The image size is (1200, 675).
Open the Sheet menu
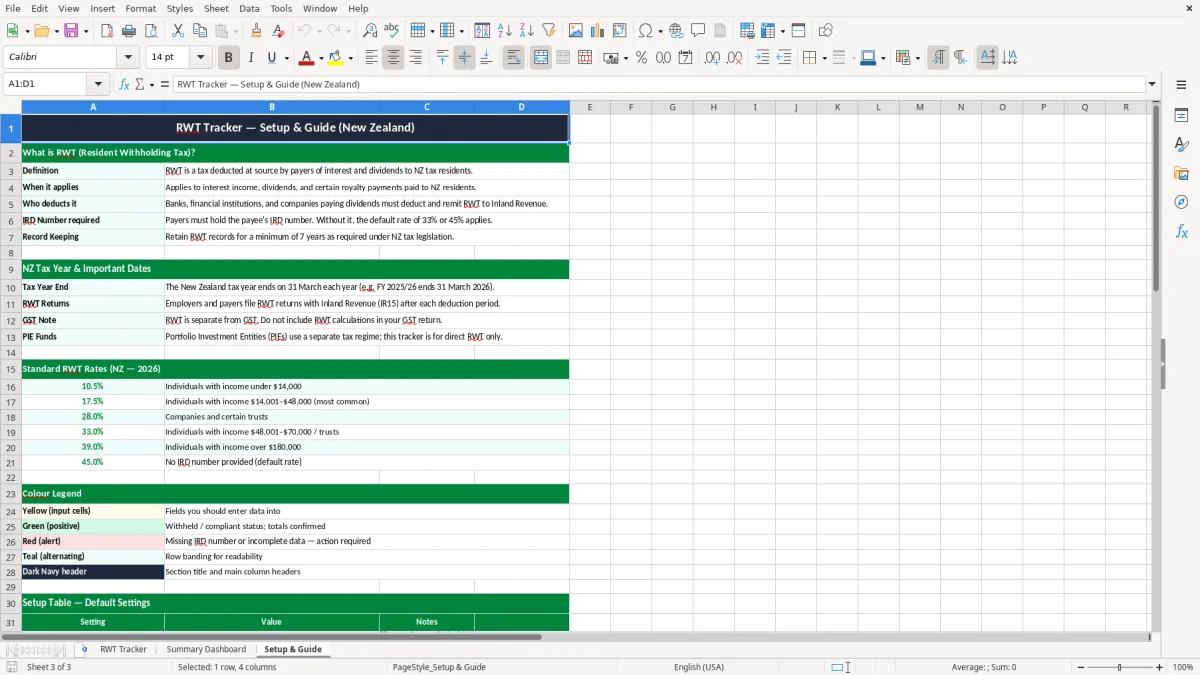click(216, 8)
